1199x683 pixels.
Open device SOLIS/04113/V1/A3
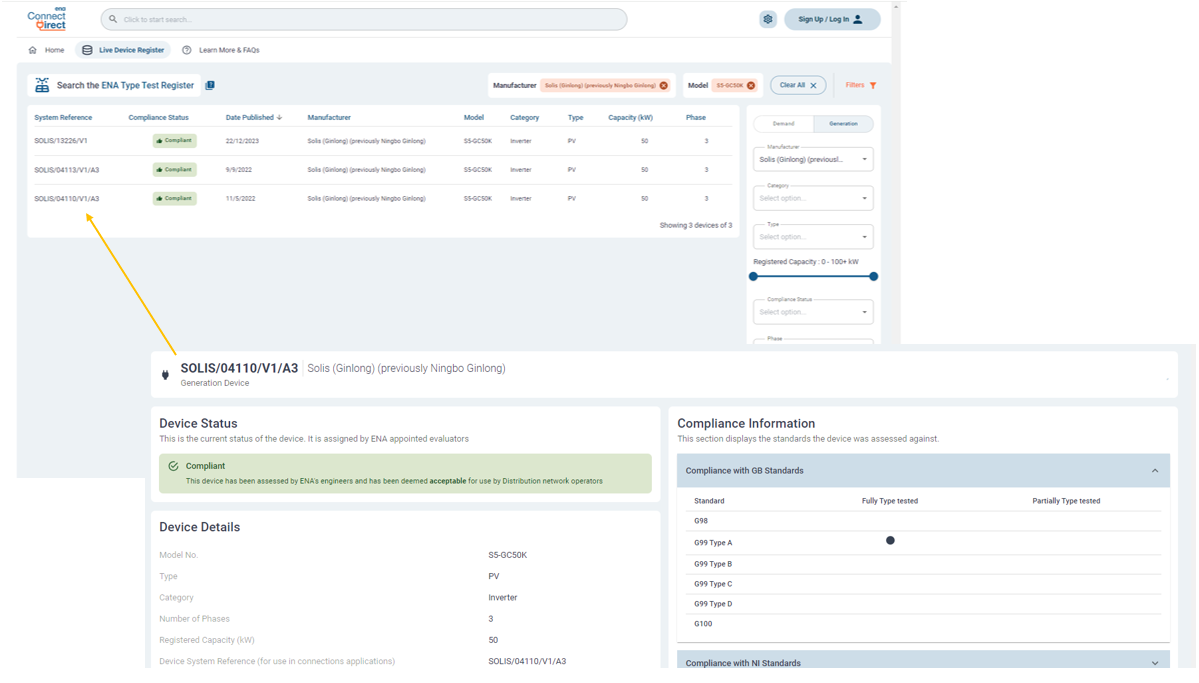pyautogui.click(x=67, y=170)
